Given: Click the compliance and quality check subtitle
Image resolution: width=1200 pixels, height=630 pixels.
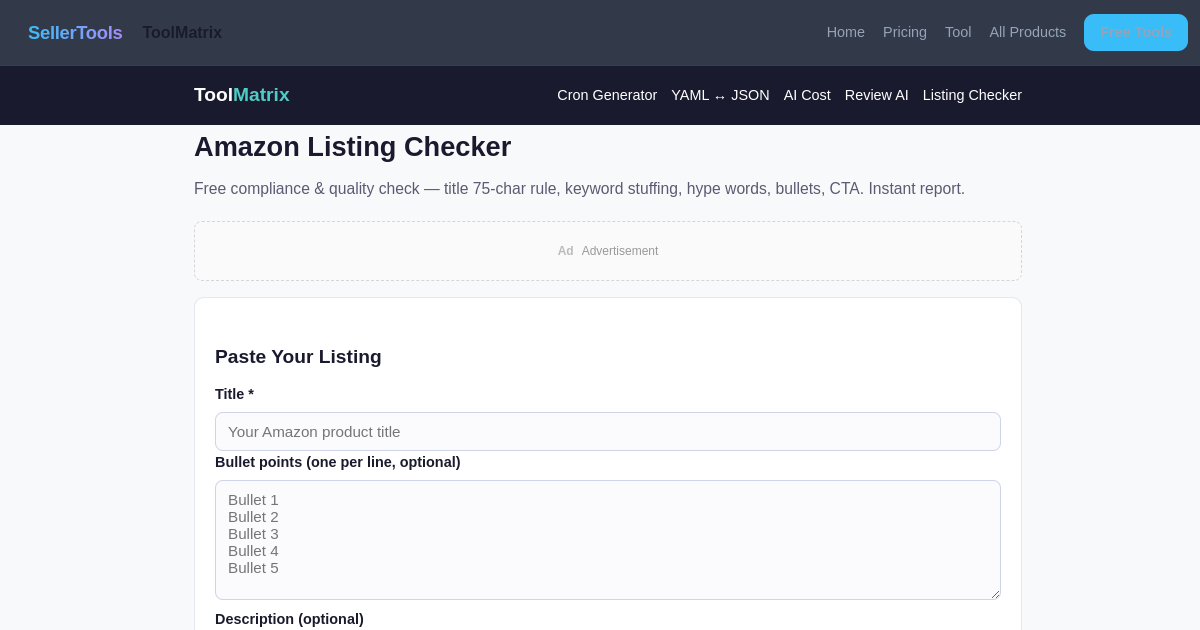Looking at the screenshot, I should (x=579, y=189).
